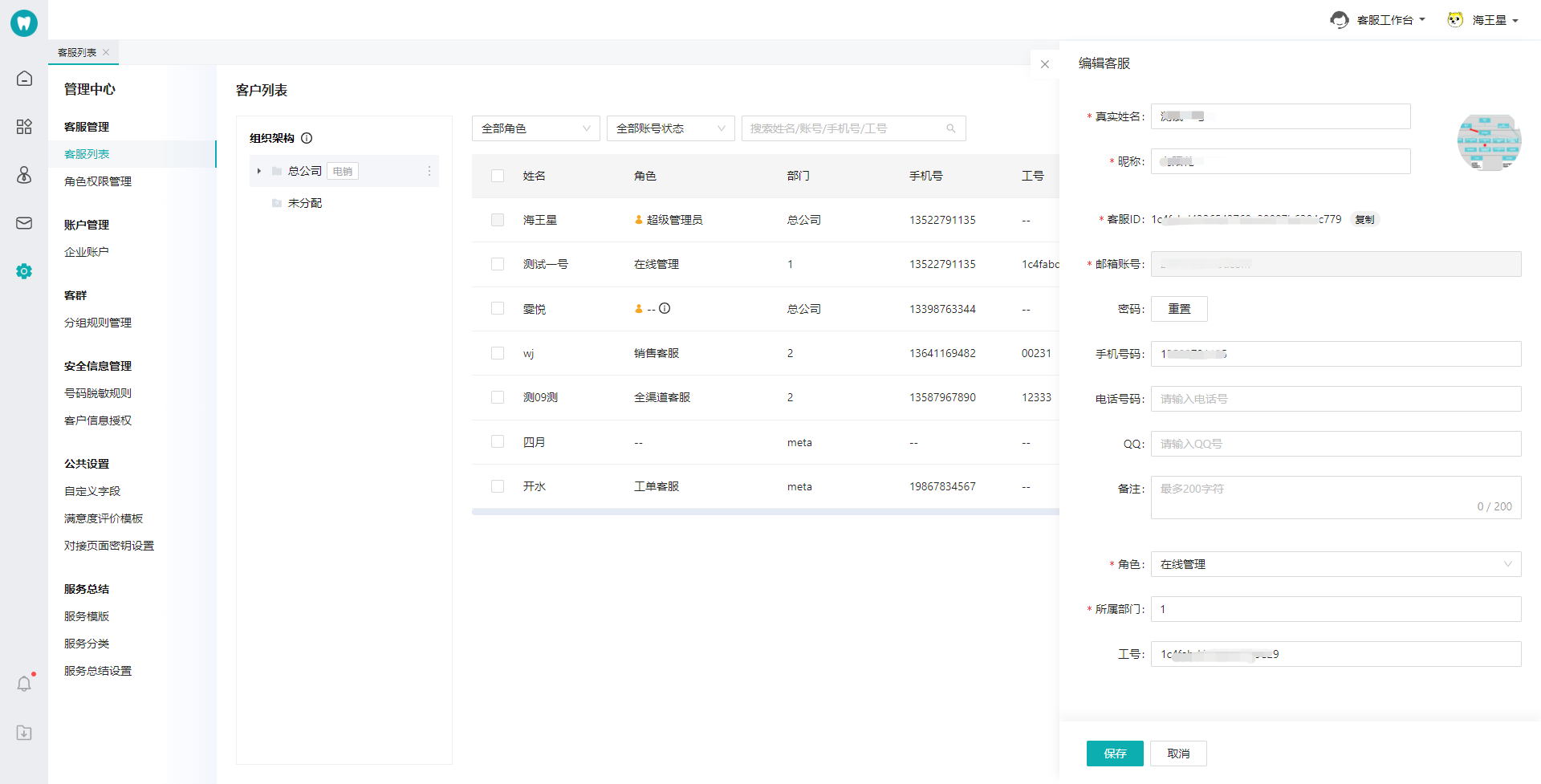Viewport: 1541px width, 784px height.
Task: Open the settings gear icon in left rail
Action: [24, 271]
